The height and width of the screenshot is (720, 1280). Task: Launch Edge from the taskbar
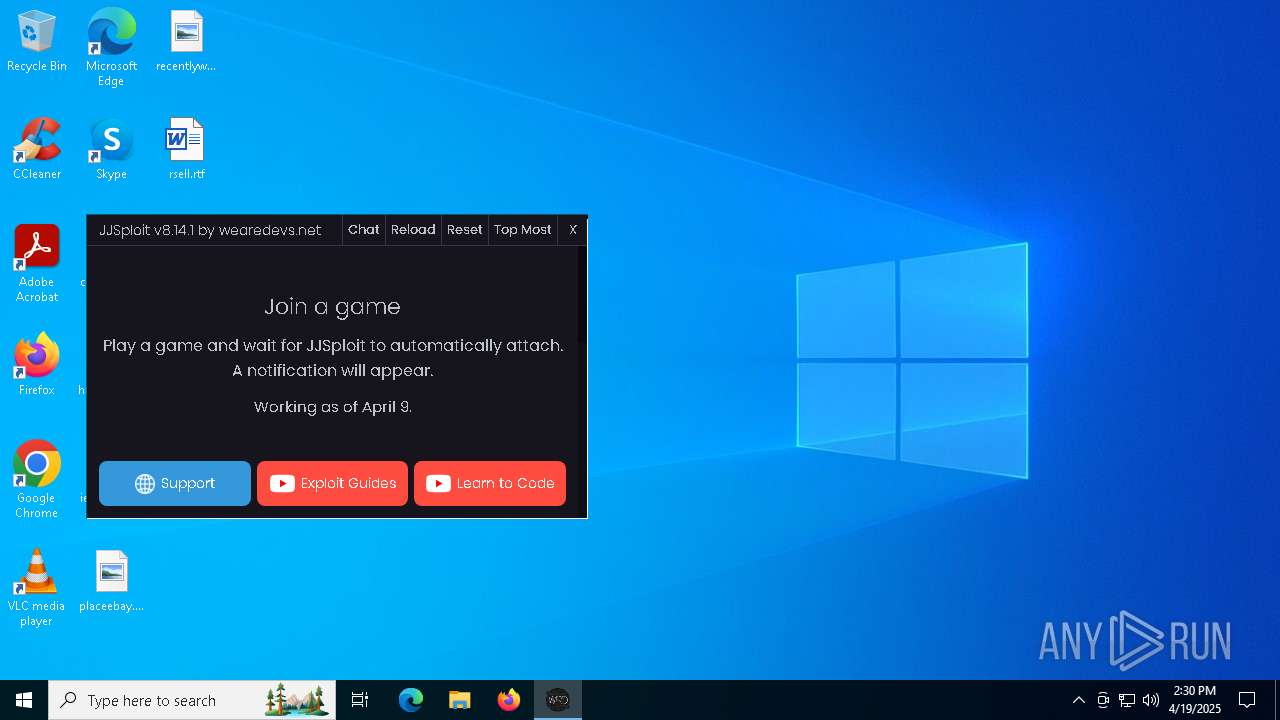[x=411, y=700]
